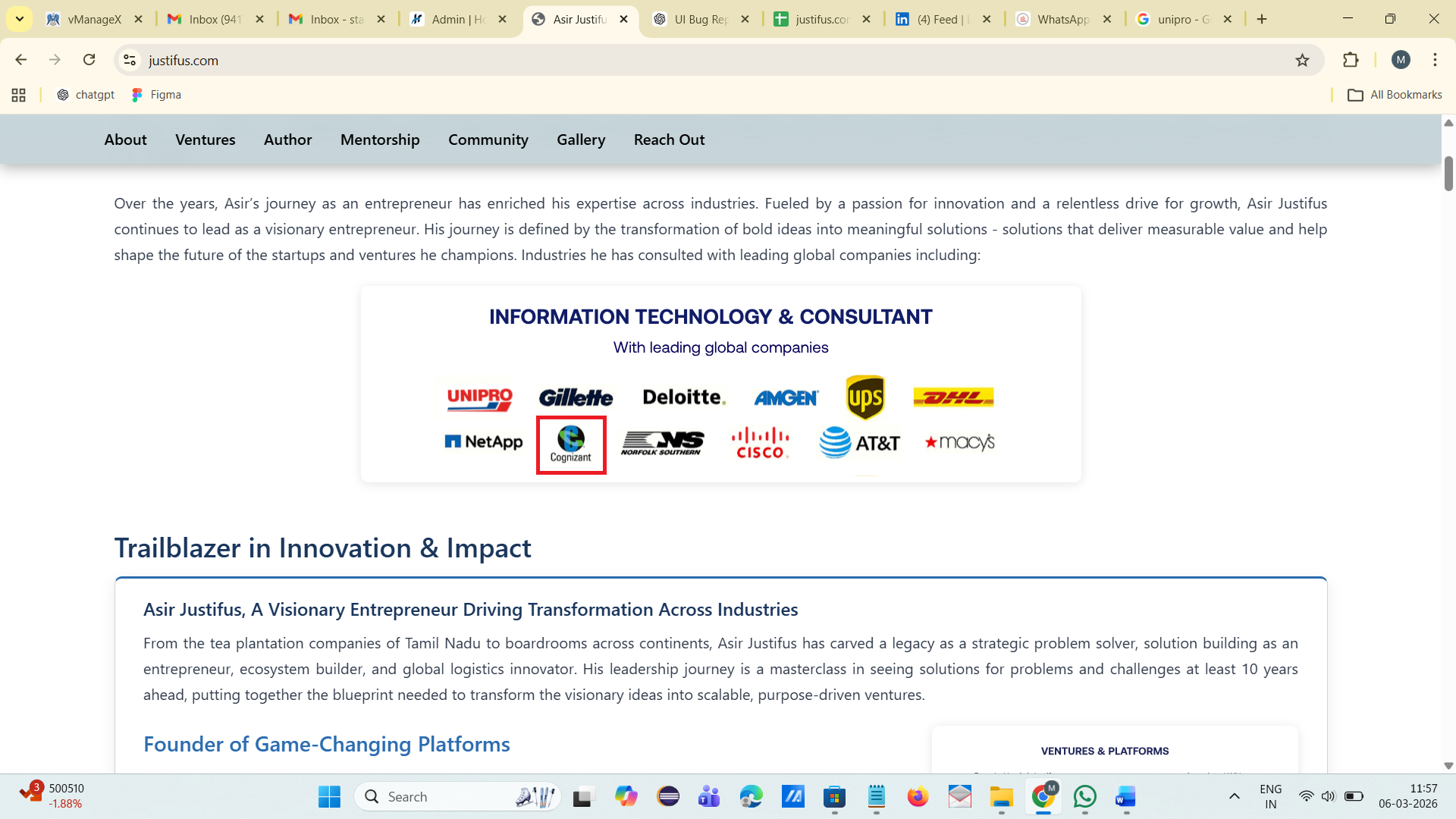Click the UPS shield logo

tap(865, 397)
